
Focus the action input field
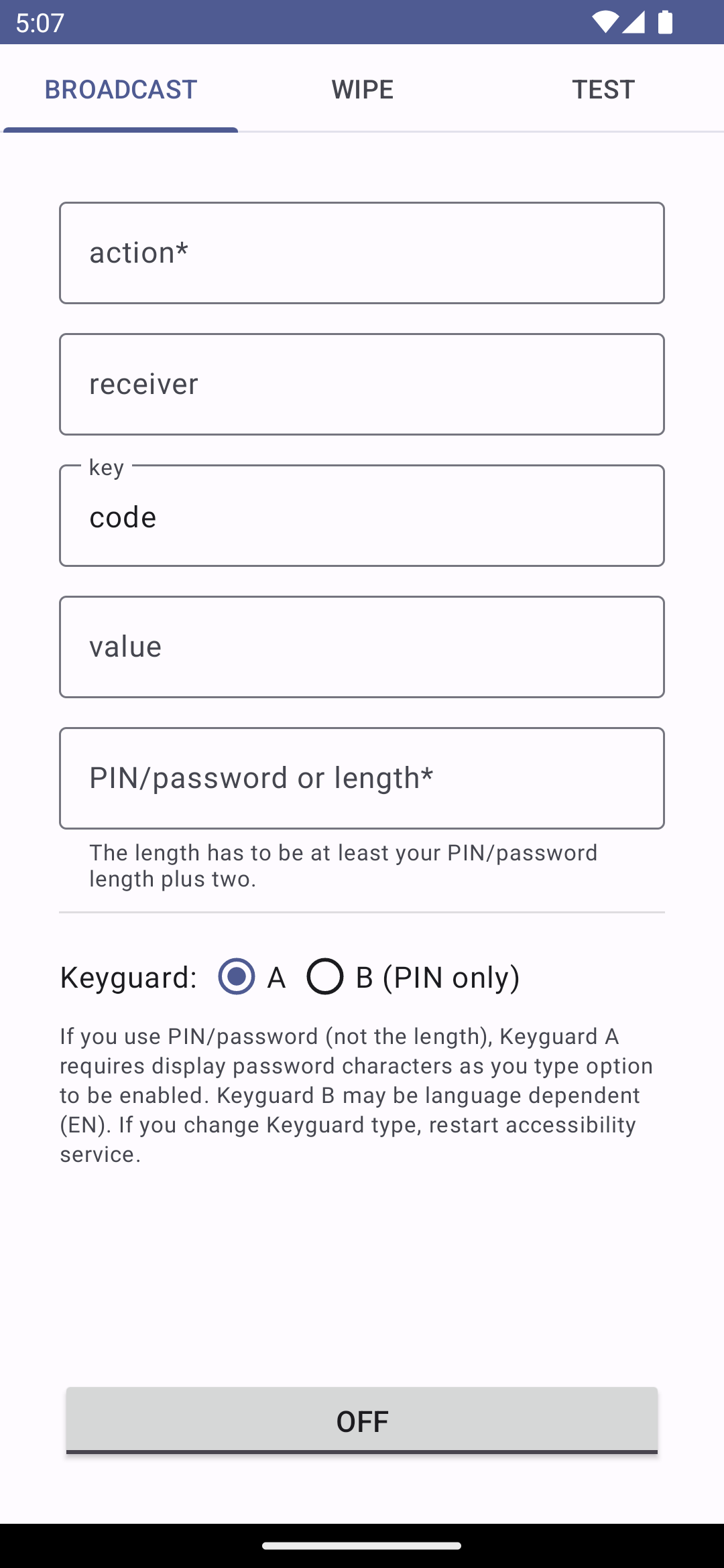(x=362, y=253)
